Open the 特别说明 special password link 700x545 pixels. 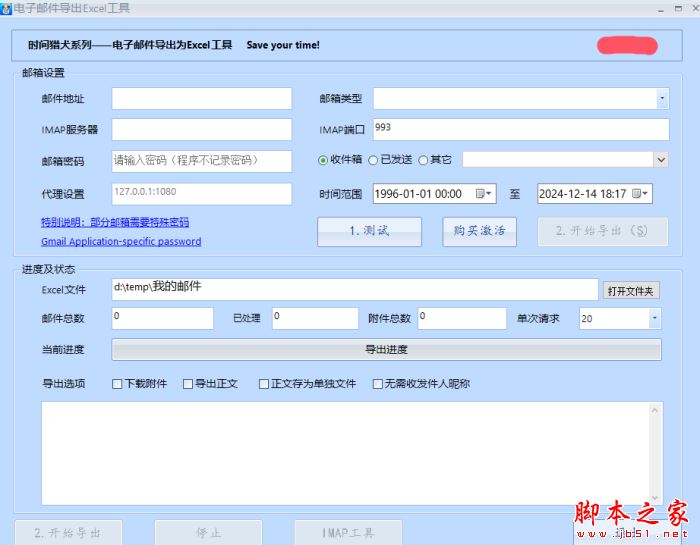click(114, 223)
